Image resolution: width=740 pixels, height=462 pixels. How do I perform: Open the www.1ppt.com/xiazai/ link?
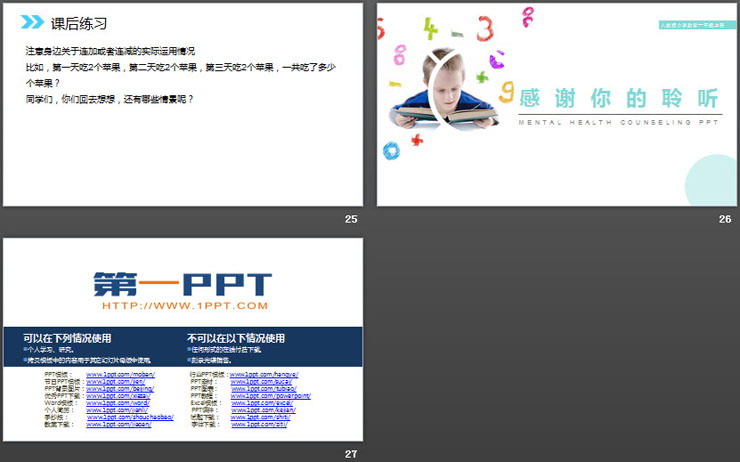pyautogui.click(x=118, y=396)
